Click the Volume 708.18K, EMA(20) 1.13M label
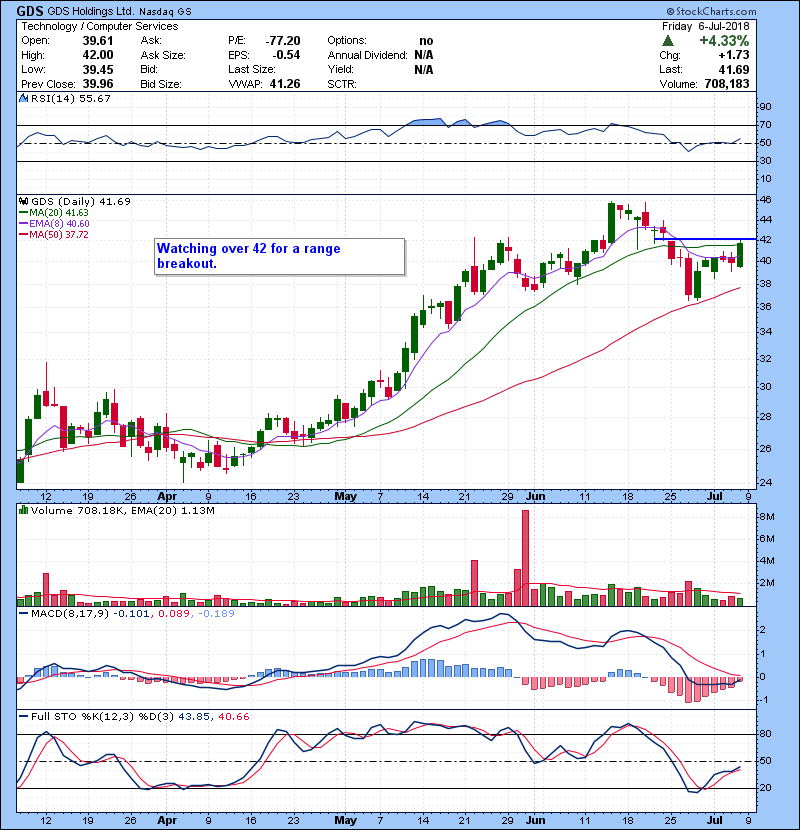800x830 pixels. (123, 510)
